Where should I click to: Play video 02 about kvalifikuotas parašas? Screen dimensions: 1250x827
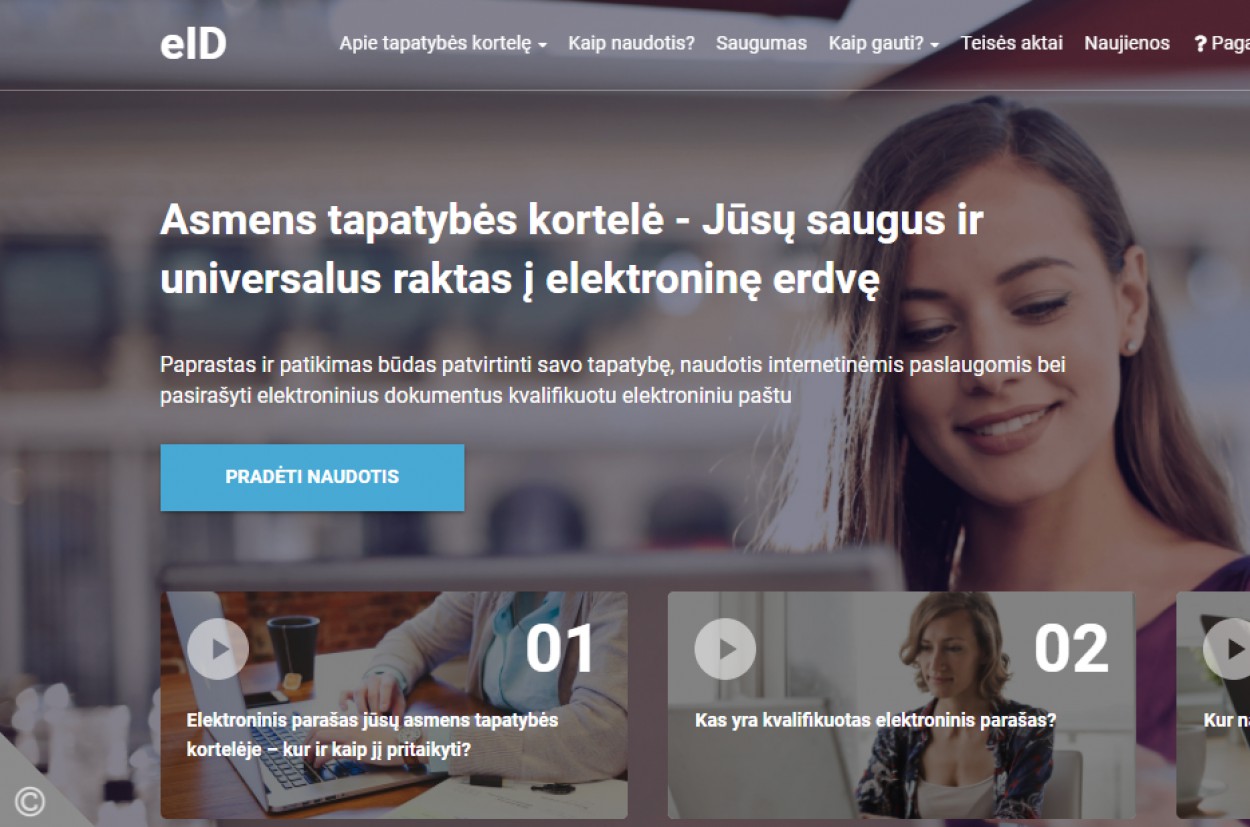pyautogui.click(x=725, y=649)
